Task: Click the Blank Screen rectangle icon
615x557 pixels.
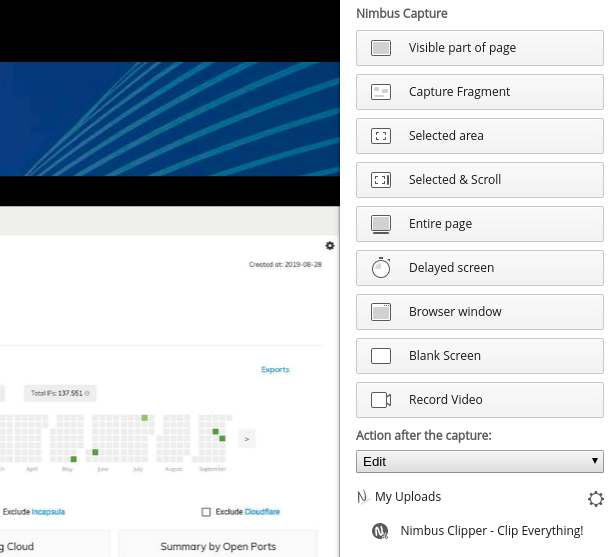Action: click(x=381, y=356)
